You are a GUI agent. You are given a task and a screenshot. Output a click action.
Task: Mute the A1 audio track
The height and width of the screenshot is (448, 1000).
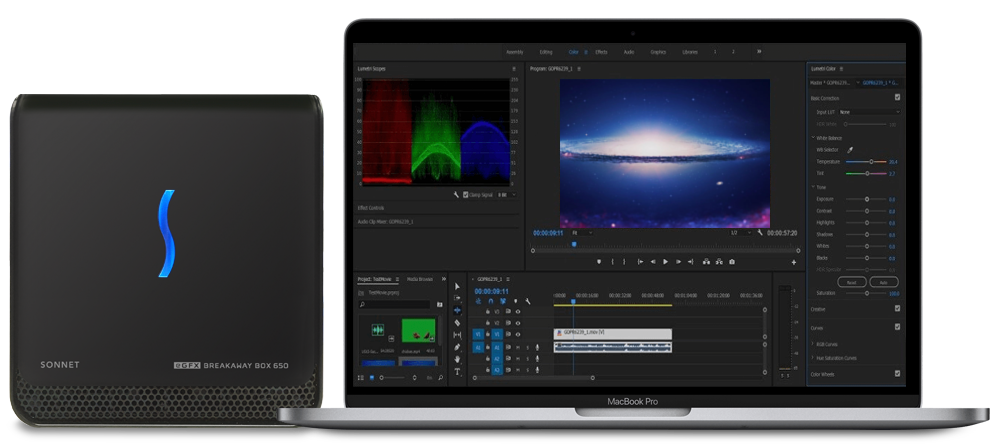[x=518, y=347]
